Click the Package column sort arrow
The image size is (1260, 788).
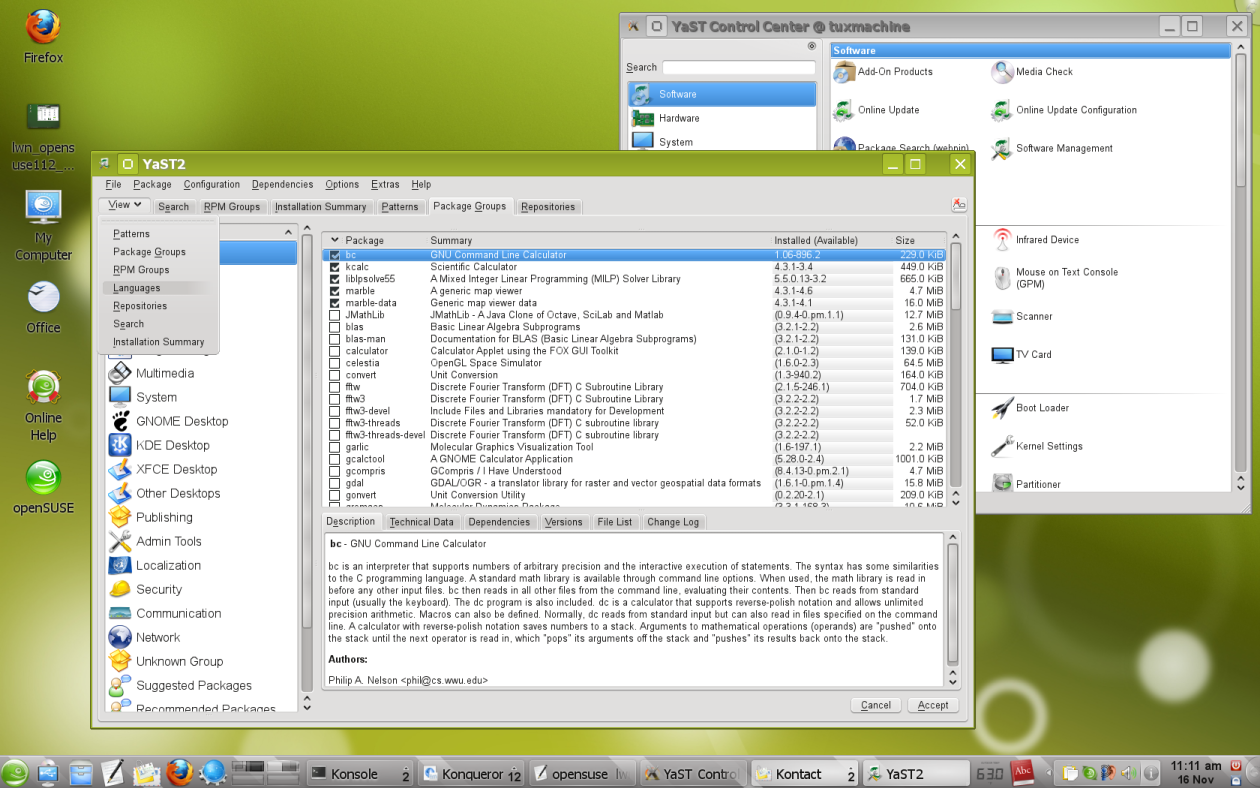[335, 241]
